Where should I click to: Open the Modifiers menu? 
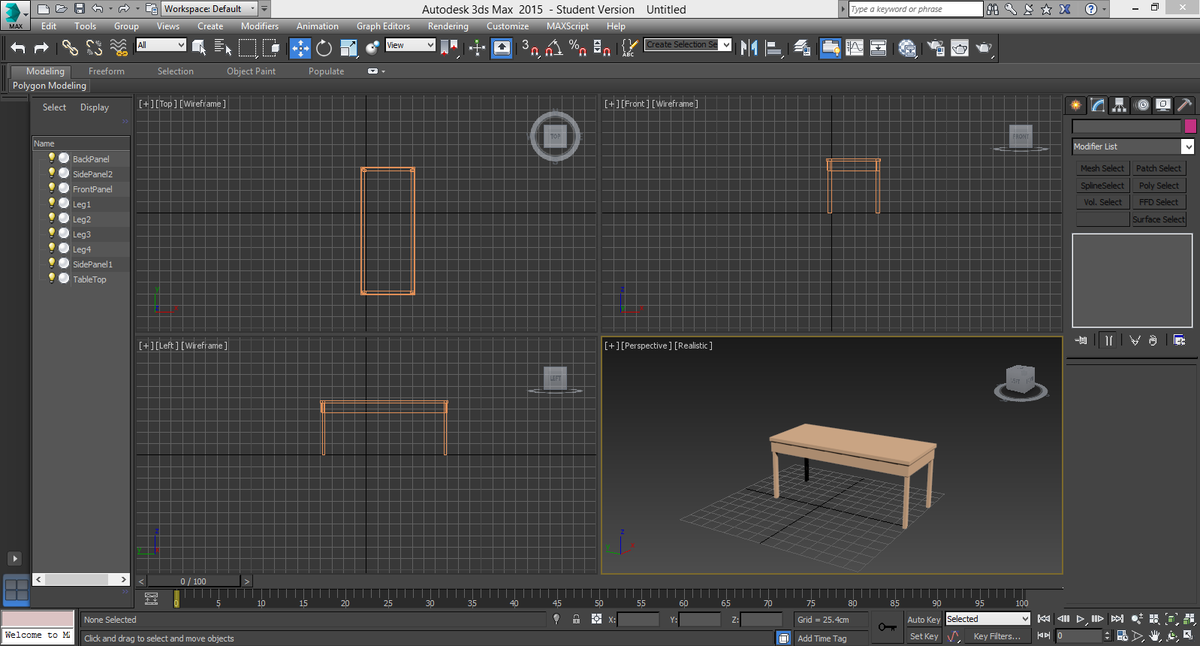tap(260, 26)
